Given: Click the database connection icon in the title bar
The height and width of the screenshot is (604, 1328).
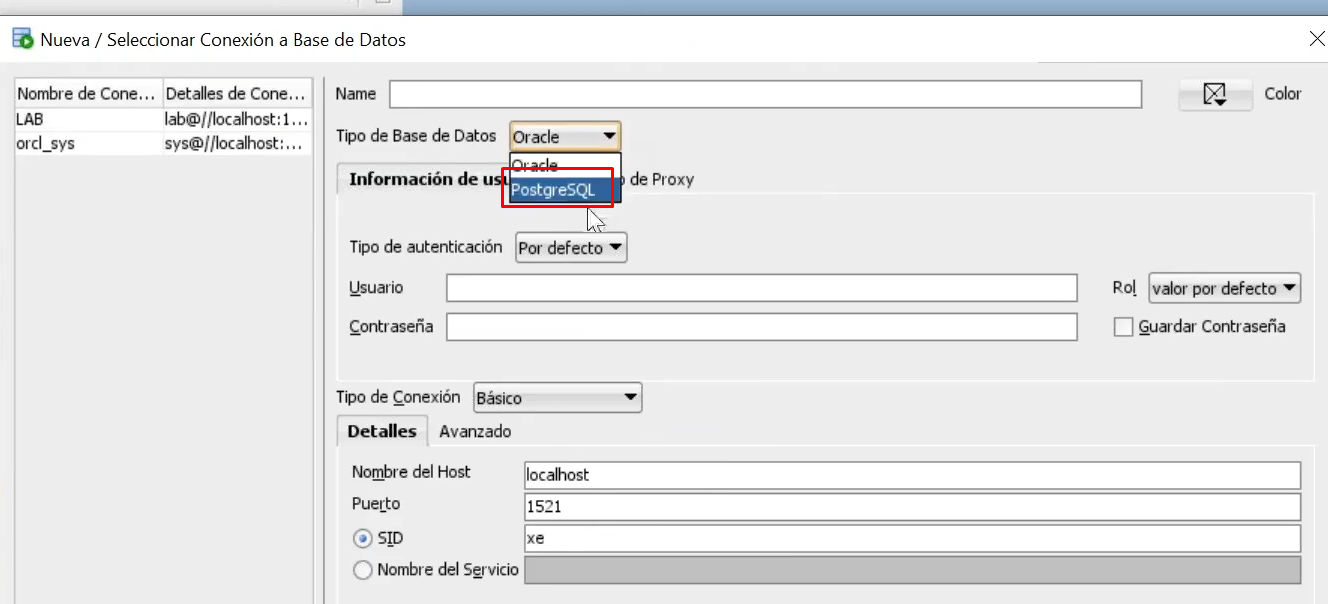Looking at the screenshot, I should click(x=21, y=39).
